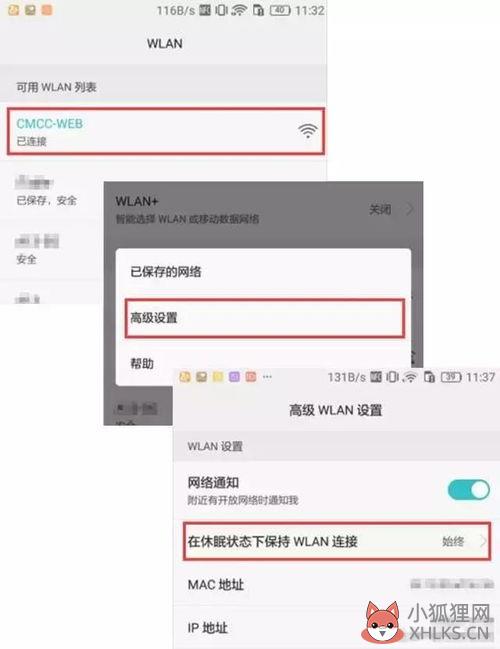Screen dimensions: 500x649
Task: Click the fox logo of 小狐狸网
Action: (382, 621)
